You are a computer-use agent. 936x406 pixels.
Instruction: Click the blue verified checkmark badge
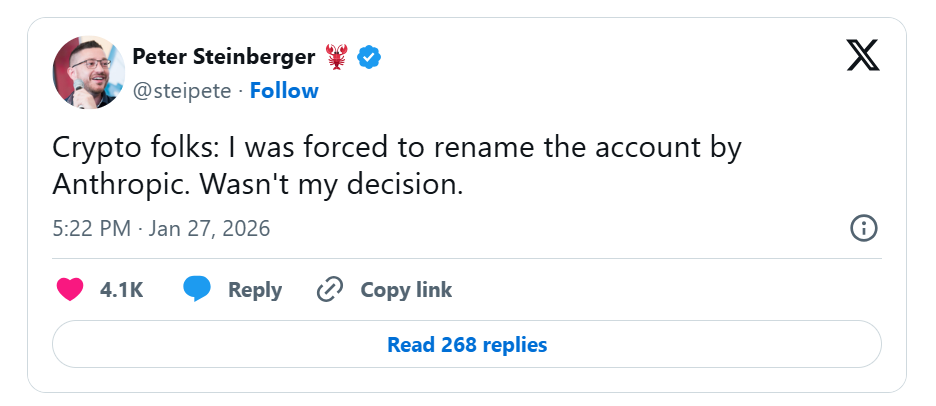[x=369, y=57]
